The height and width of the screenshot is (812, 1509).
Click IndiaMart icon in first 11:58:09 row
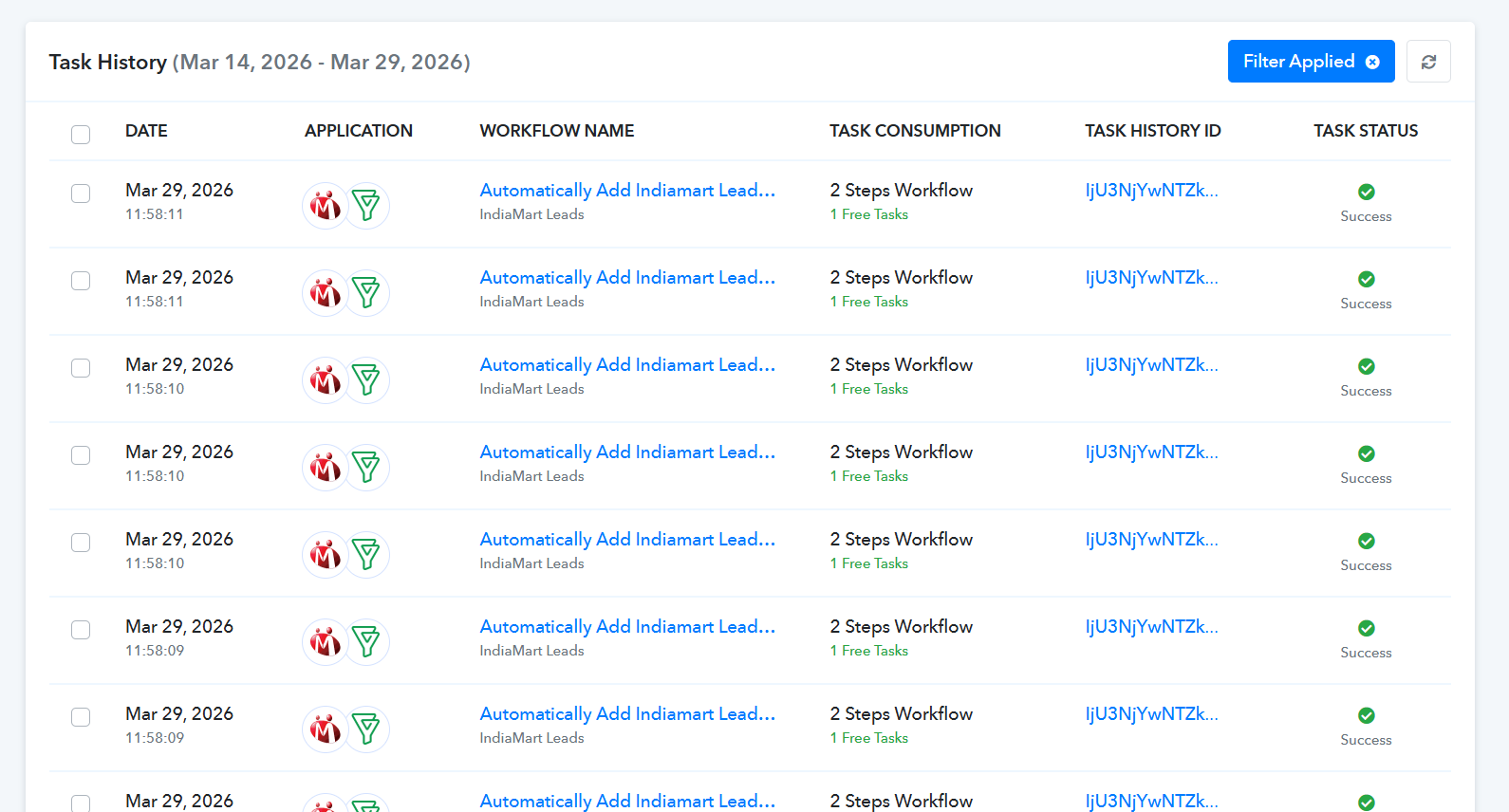tap(326, 642)
